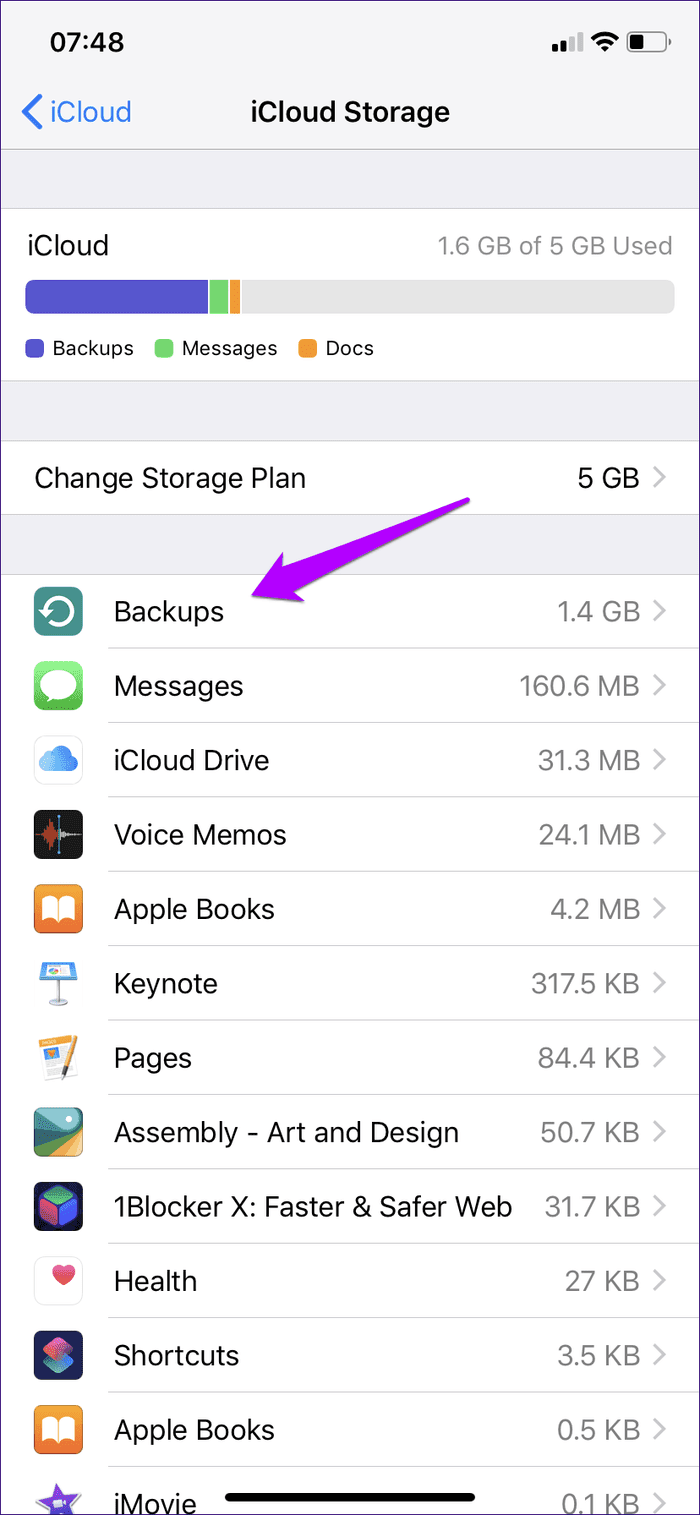The width and height of the screenshot is (700, 1515).
Task: Select the Messages storage entry
Action: coord(179,686)
